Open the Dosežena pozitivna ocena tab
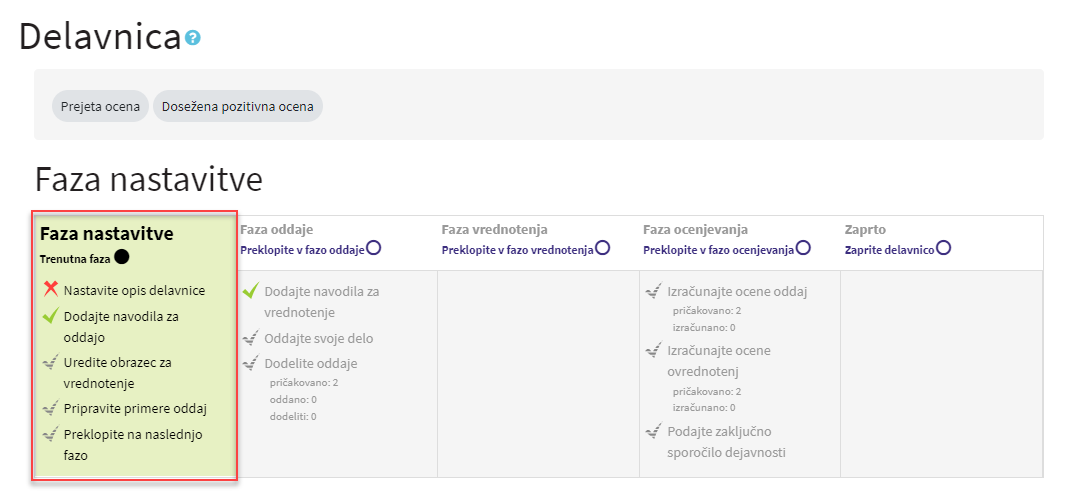Viewport: 1068px width, 495px height. point(238,106)
